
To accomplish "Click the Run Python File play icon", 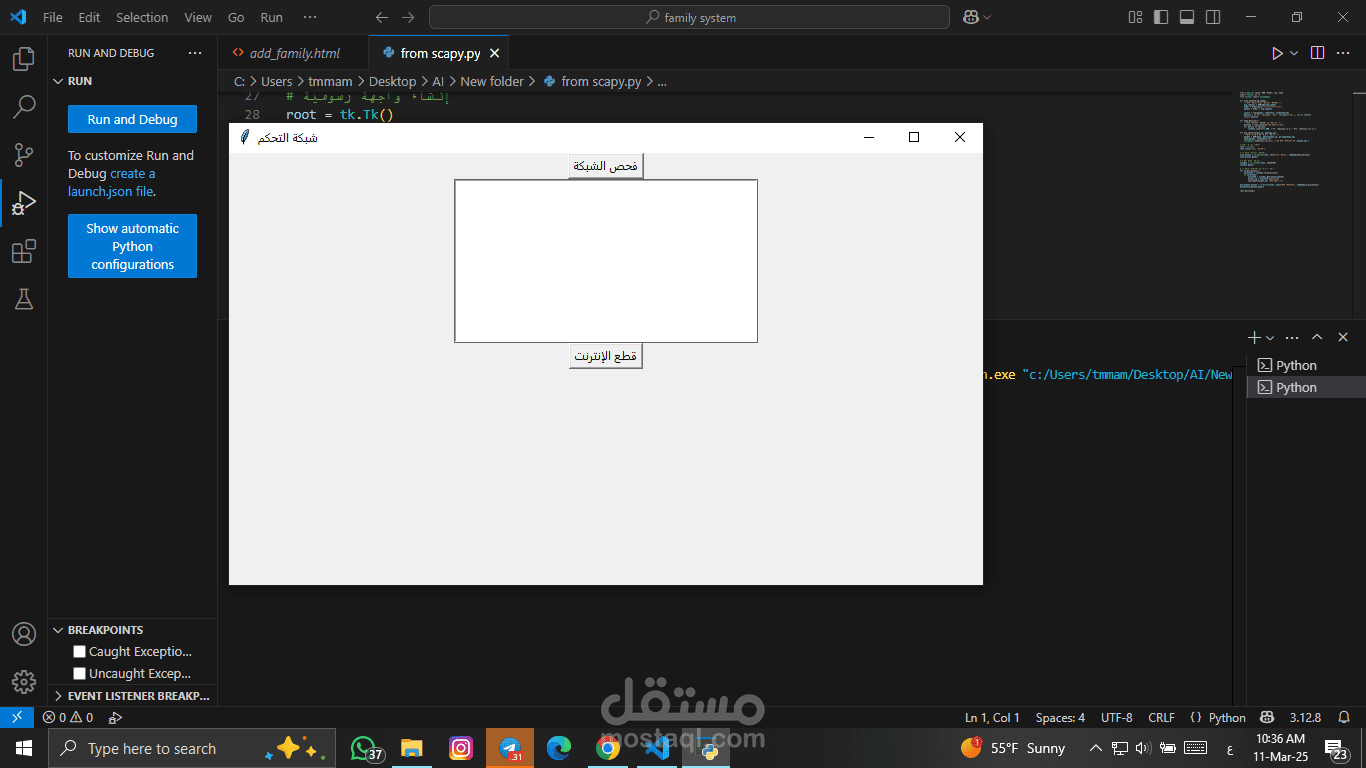I will pos(1277,53).
